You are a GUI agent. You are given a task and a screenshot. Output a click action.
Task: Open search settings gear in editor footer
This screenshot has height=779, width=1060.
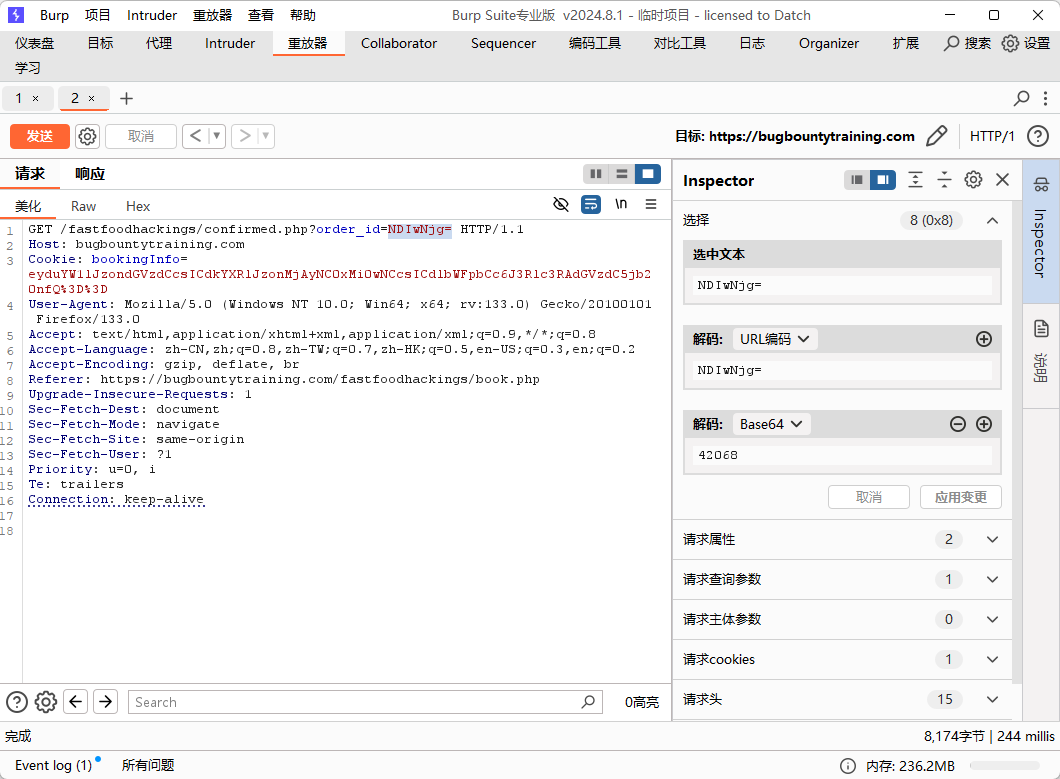46,702
